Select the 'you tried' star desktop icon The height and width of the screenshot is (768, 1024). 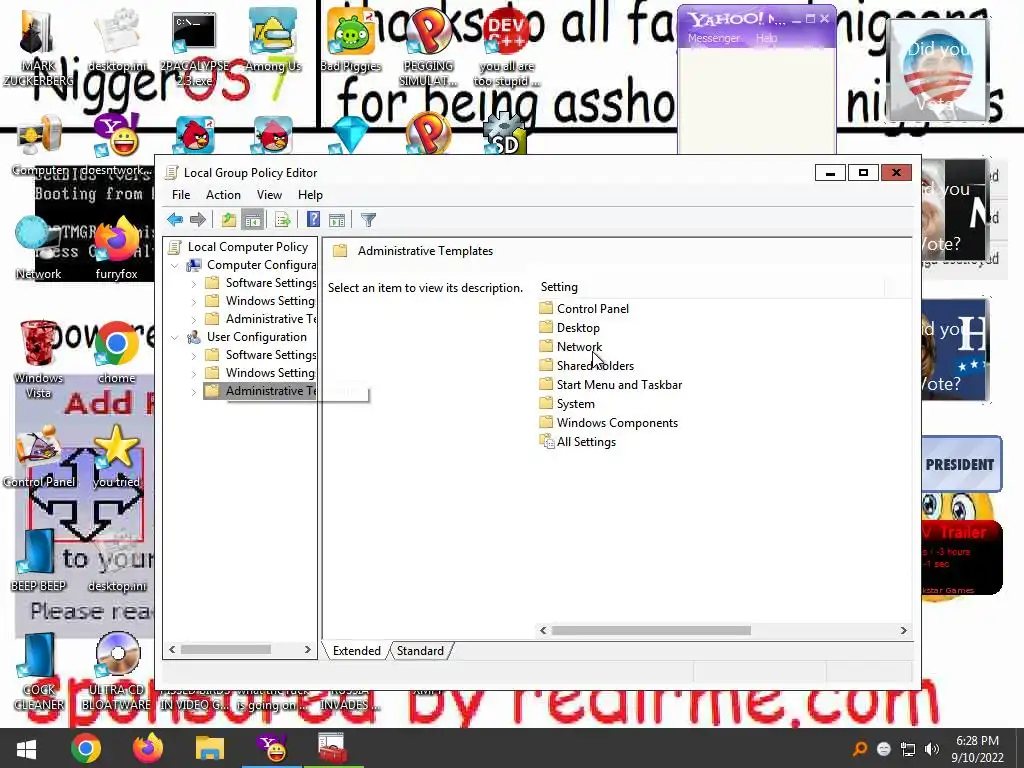(116, 456)
